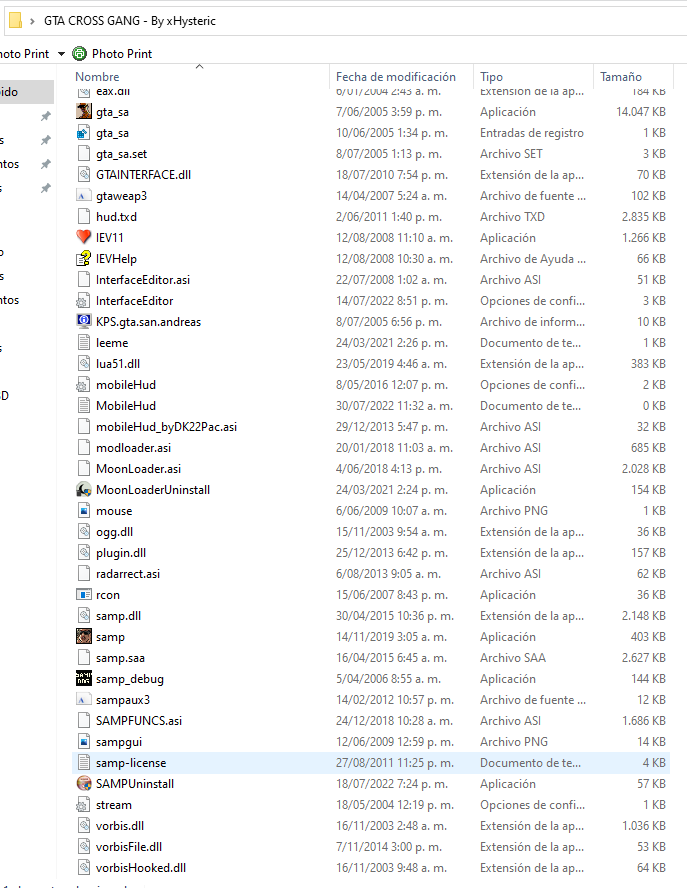This screenshot has height=888, width=687.
Task: Click the green Photo Print printer icon
Action: pos(79,54)
